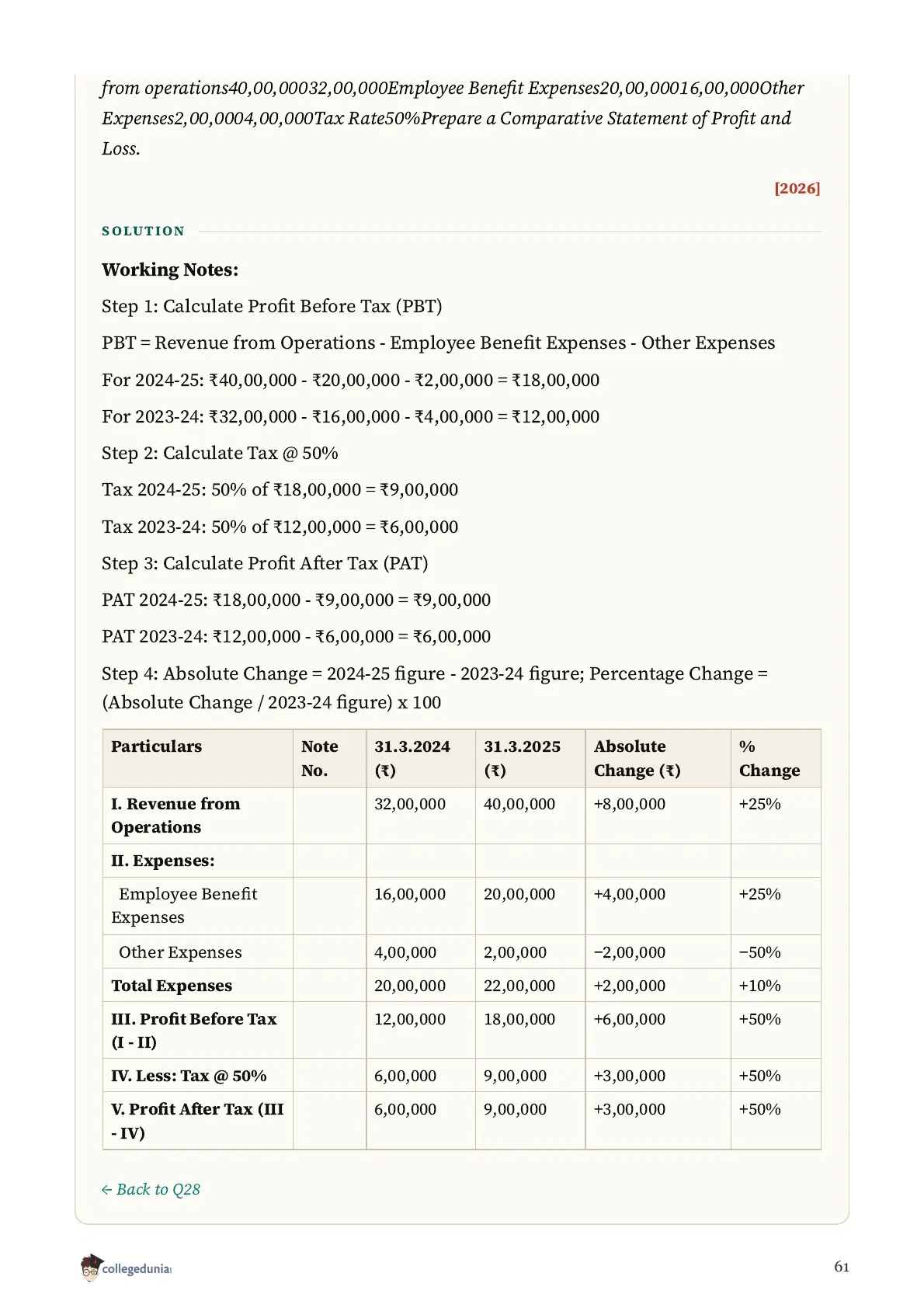Click the Less: Tax @ 50% row label

coord(189,1076)
